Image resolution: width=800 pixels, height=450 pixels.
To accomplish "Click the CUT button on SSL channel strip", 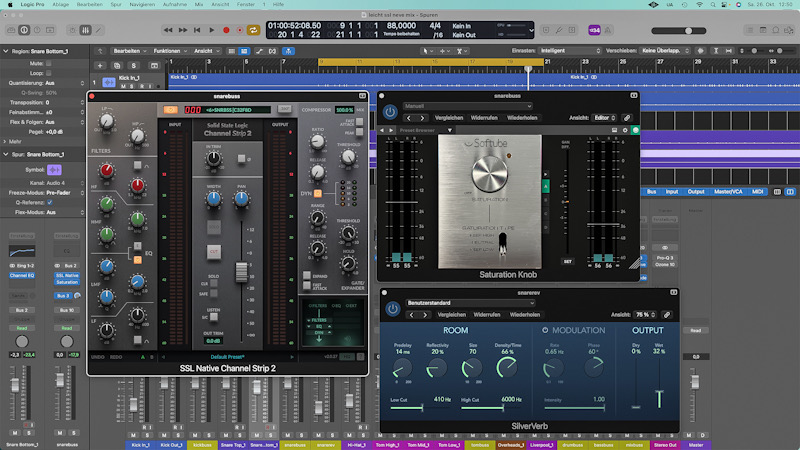I will (x=214, y=252).
